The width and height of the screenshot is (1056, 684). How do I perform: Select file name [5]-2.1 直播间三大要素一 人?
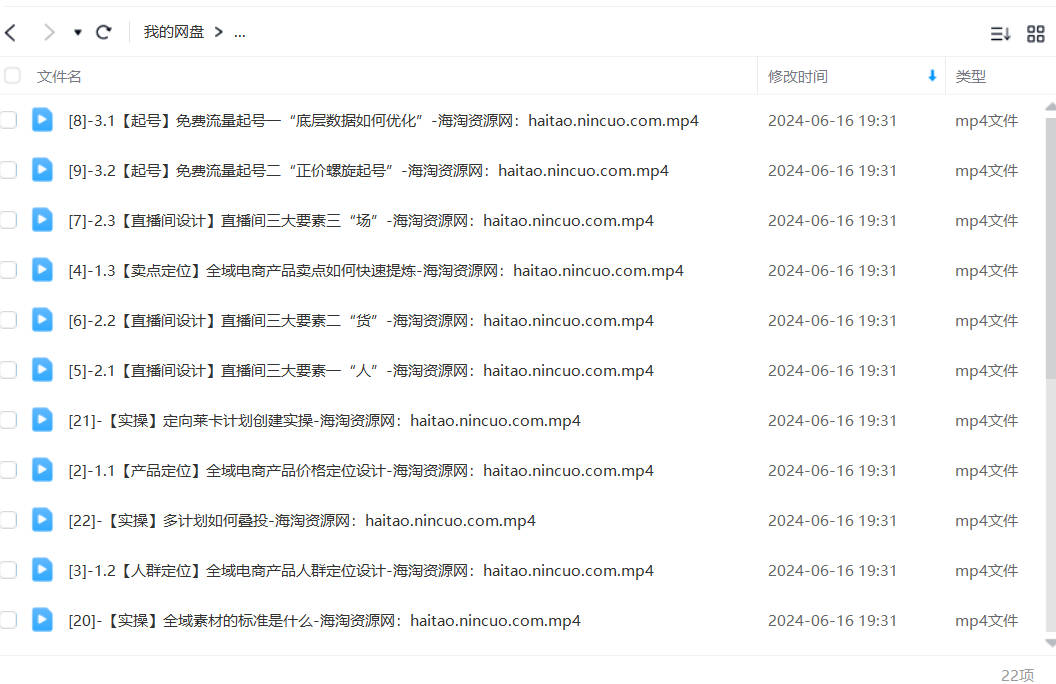(361, 370)
